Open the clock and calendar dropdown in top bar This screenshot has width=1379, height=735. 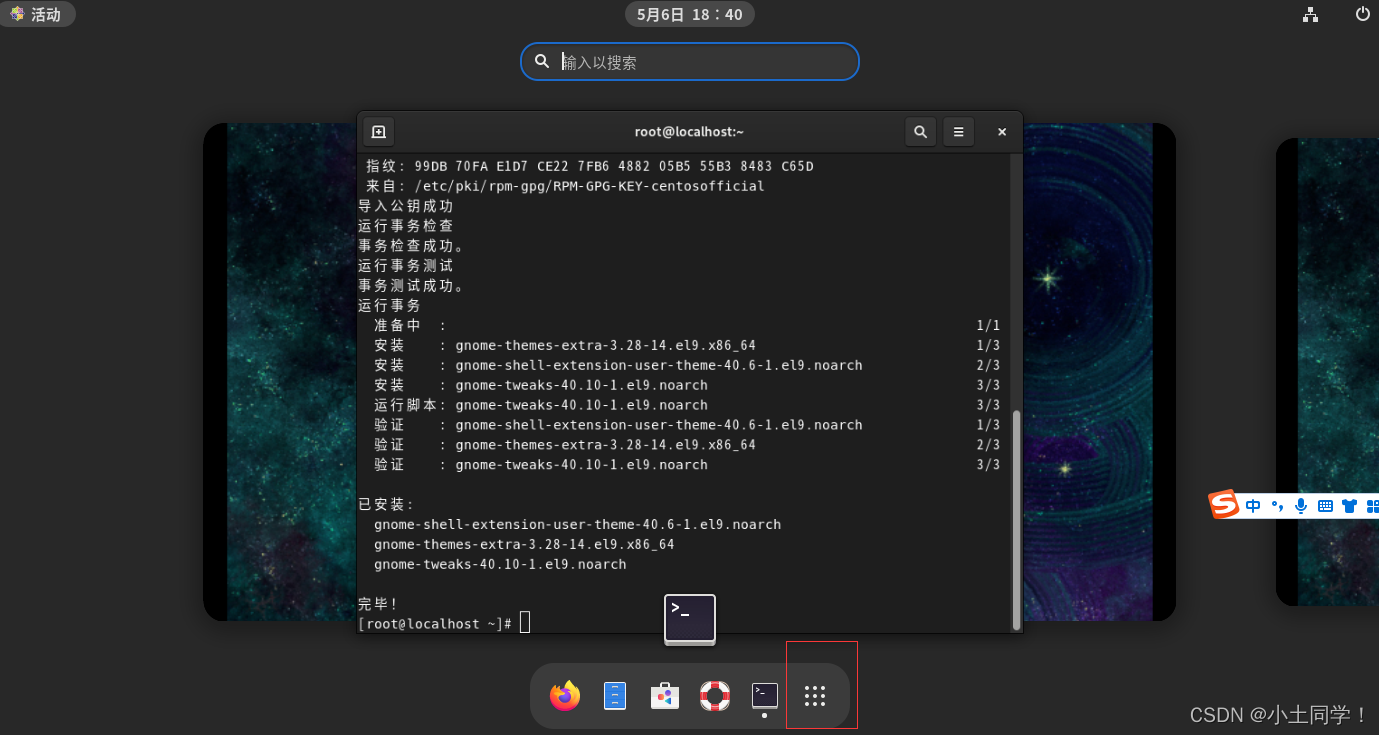point(689,14)
